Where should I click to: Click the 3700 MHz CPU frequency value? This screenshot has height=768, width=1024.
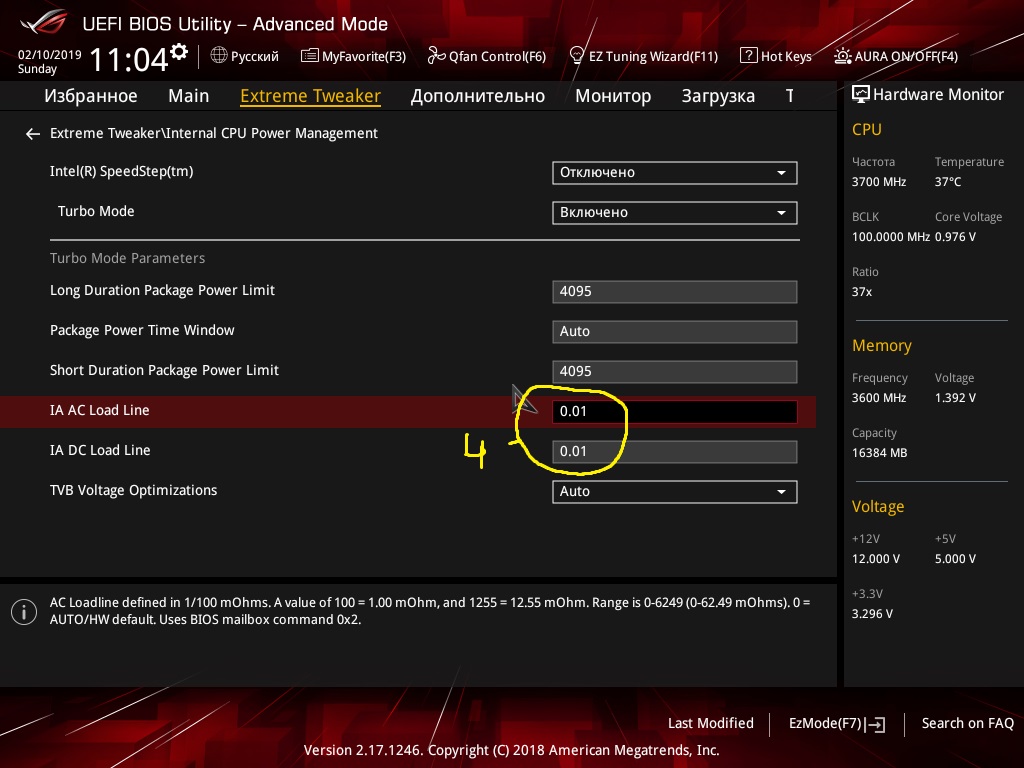click(878, 182)
